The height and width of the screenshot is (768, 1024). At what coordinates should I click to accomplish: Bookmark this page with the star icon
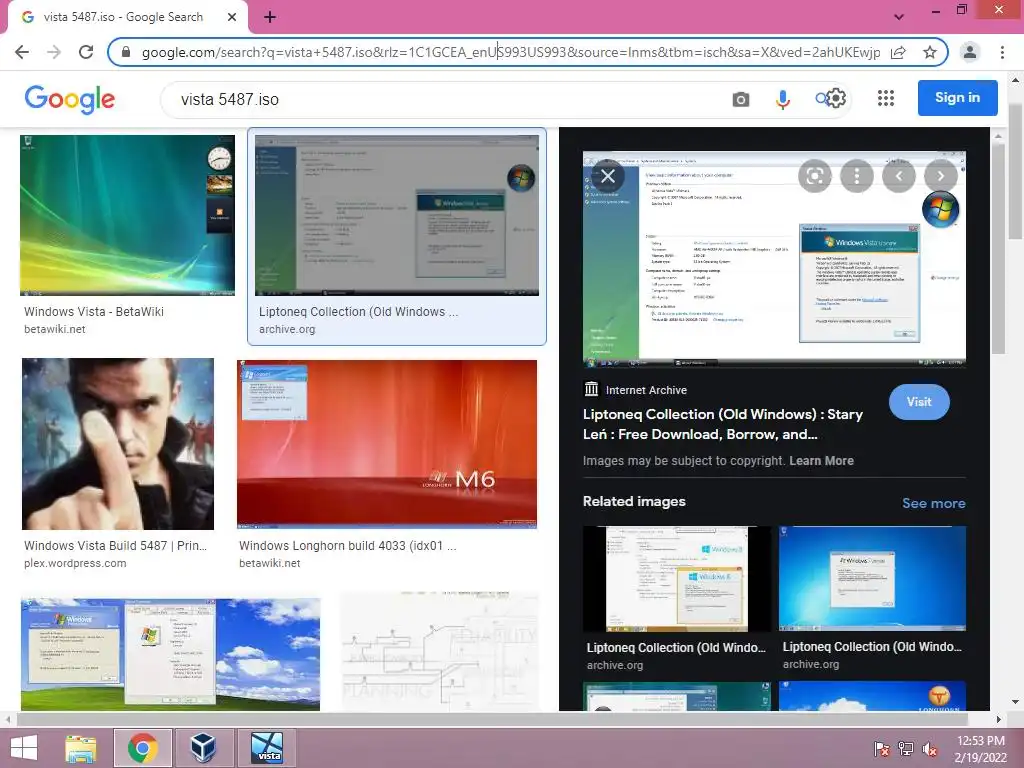click(x=930, y=52)
